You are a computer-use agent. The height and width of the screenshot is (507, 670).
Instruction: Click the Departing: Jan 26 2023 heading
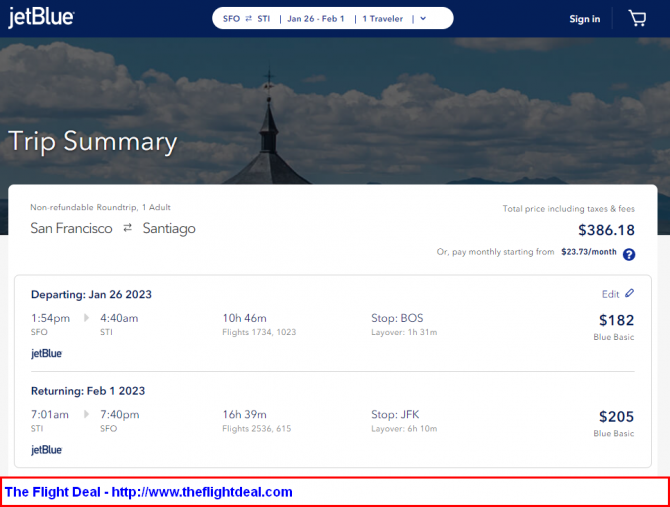point(91,294)
